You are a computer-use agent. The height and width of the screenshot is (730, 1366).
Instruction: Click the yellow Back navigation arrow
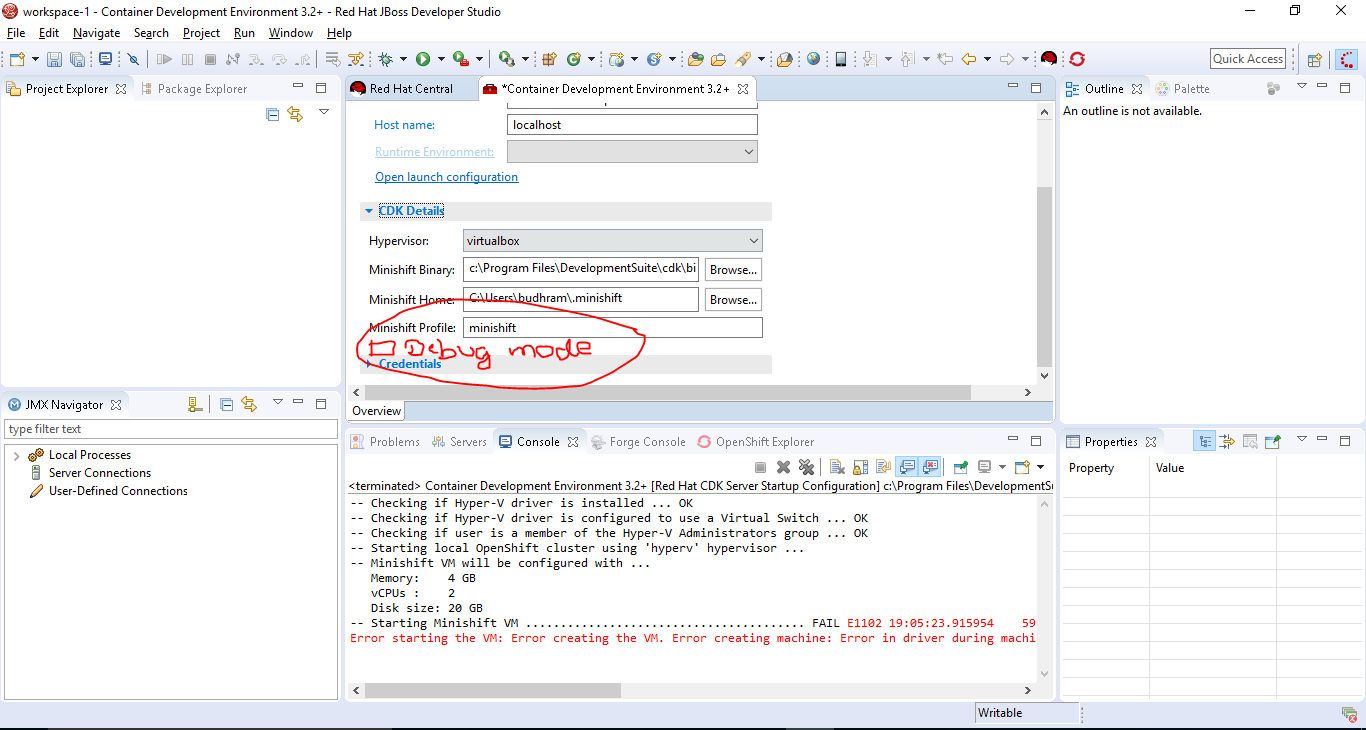[968, 59]
